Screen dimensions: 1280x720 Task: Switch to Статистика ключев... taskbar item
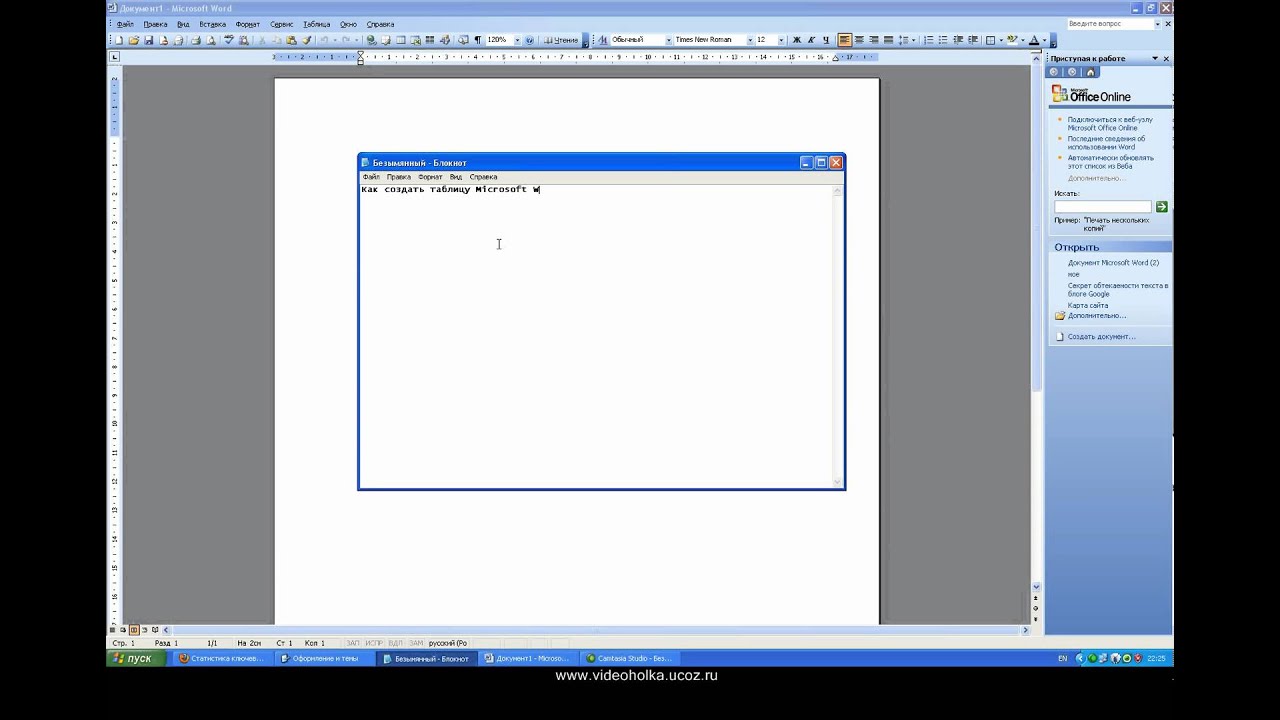pos(222,658)
